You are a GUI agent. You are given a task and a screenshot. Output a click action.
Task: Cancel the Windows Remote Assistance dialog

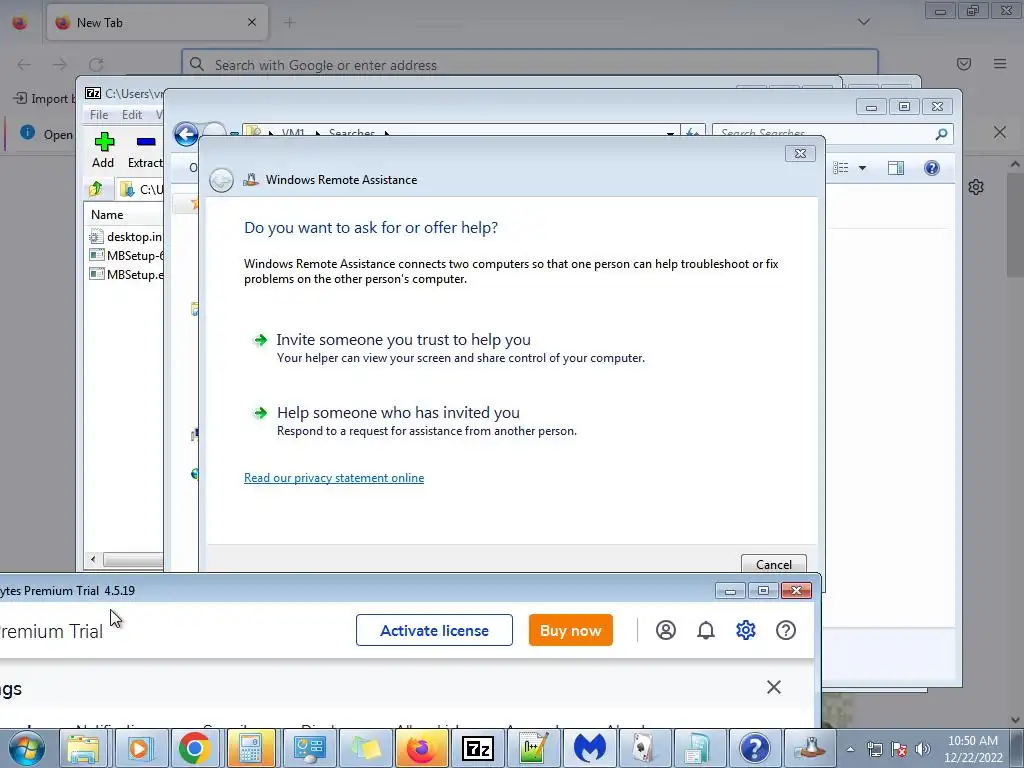point(774,564)
